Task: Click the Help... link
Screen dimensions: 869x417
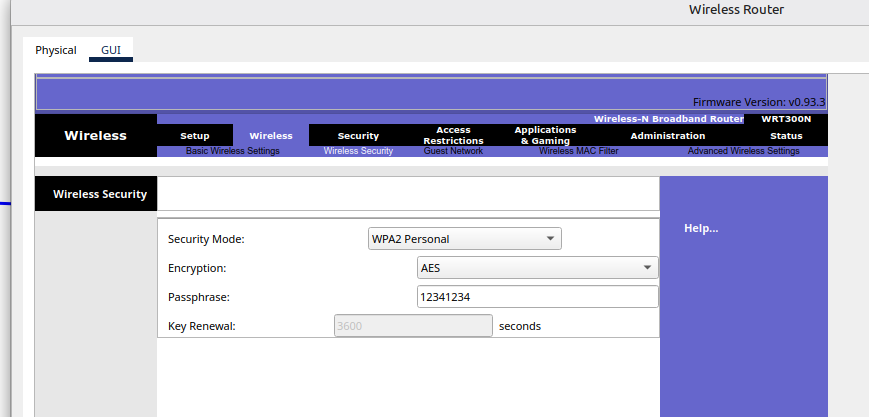Action: coord(700,228)
